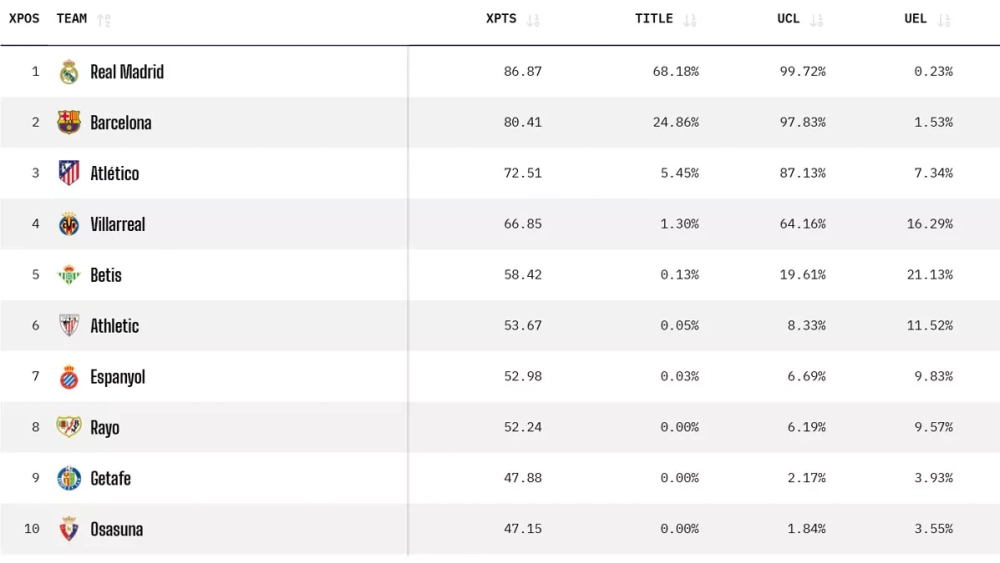
Task: Sort table by UEL column arrows
Action: (x=944, y=20)
